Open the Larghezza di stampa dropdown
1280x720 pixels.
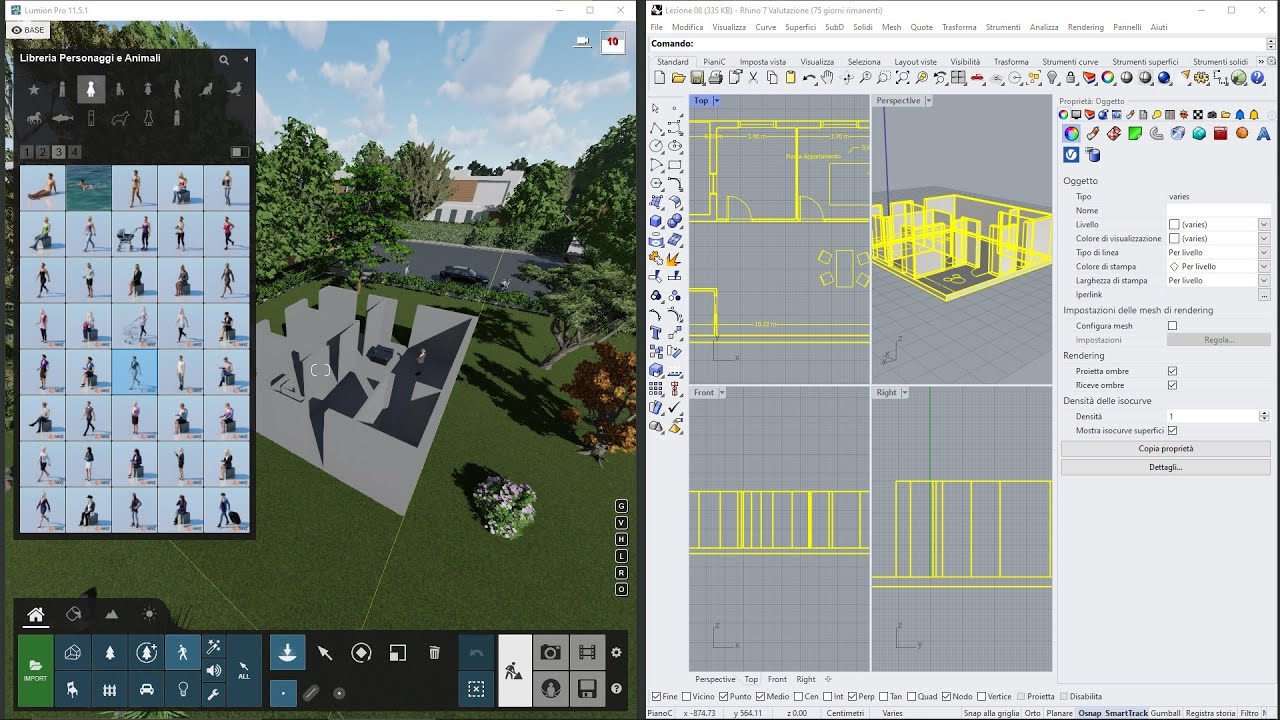[x=1264, y=281]
